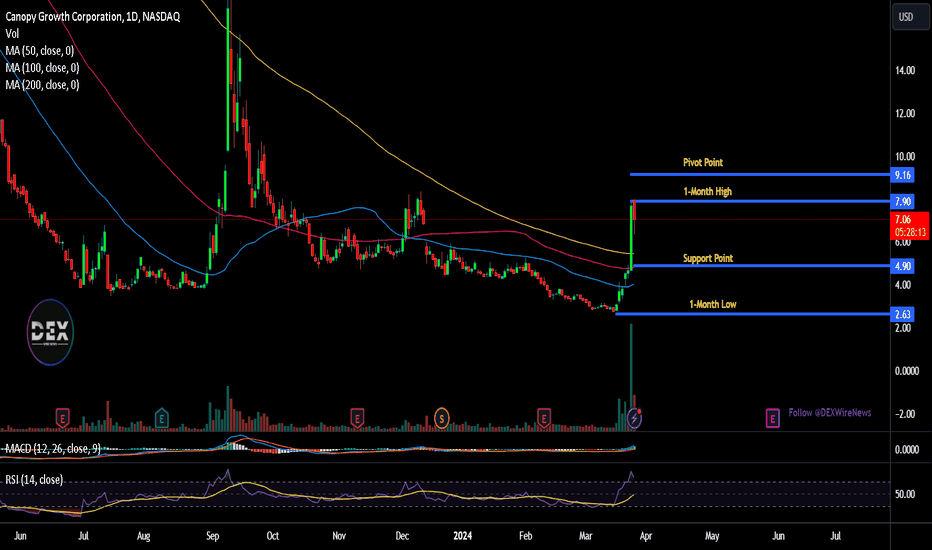Click the Dec label on time axis
Viewport: 932px width, 550px height.
click(402, 536)
